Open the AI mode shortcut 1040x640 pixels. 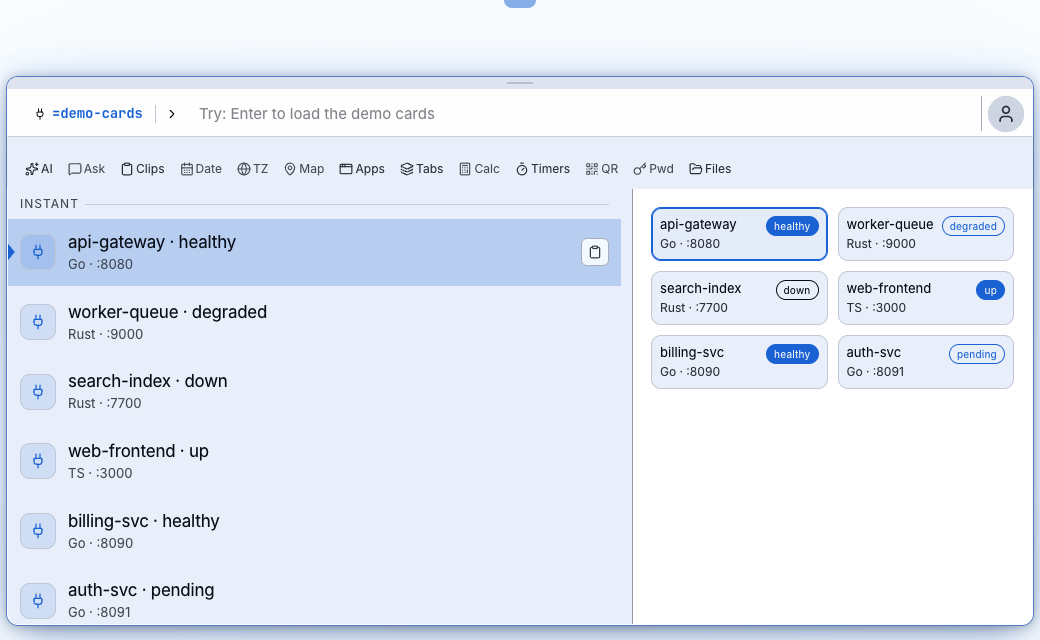(38, 169)
